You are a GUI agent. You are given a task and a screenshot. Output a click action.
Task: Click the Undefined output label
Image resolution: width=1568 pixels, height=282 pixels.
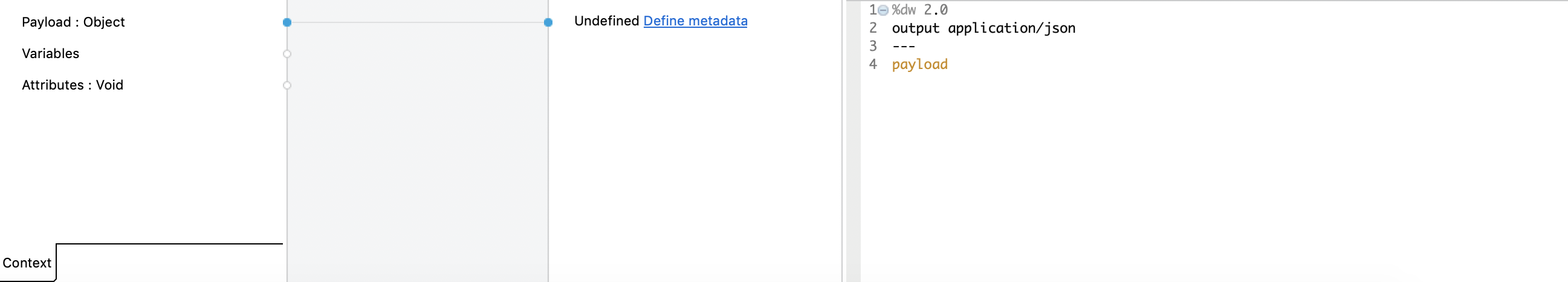(x=606, y=21)
